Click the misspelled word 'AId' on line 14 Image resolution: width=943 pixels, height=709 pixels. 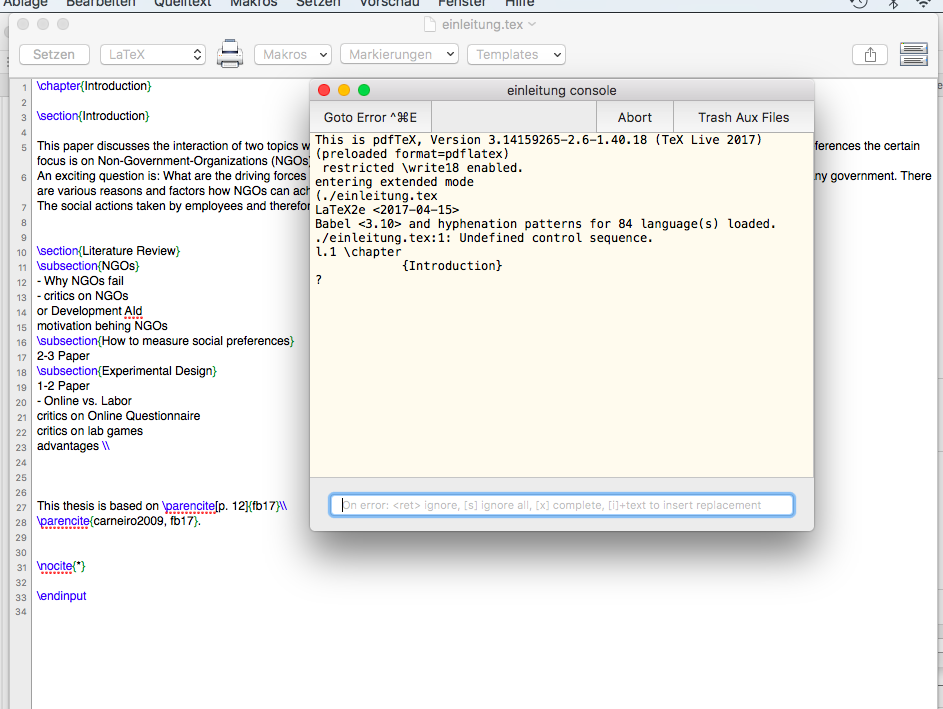(x=133, y=311)
